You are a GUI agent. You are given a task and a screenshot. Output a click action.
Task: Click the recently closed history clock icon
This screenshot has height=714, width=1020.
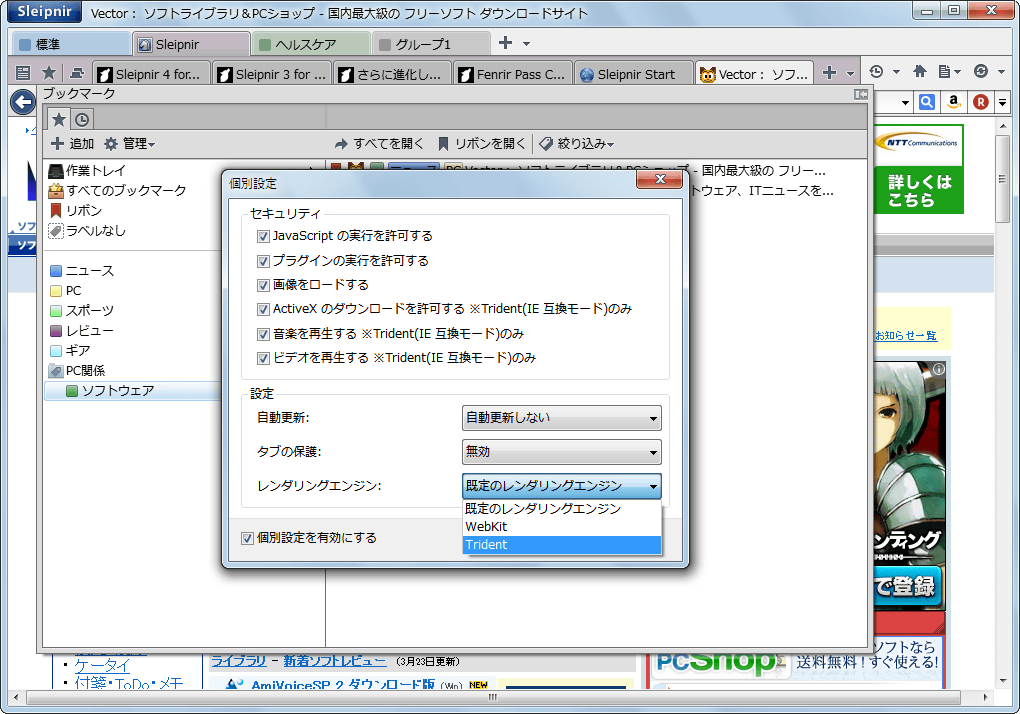pyautogui.click(x=876, y=72)
